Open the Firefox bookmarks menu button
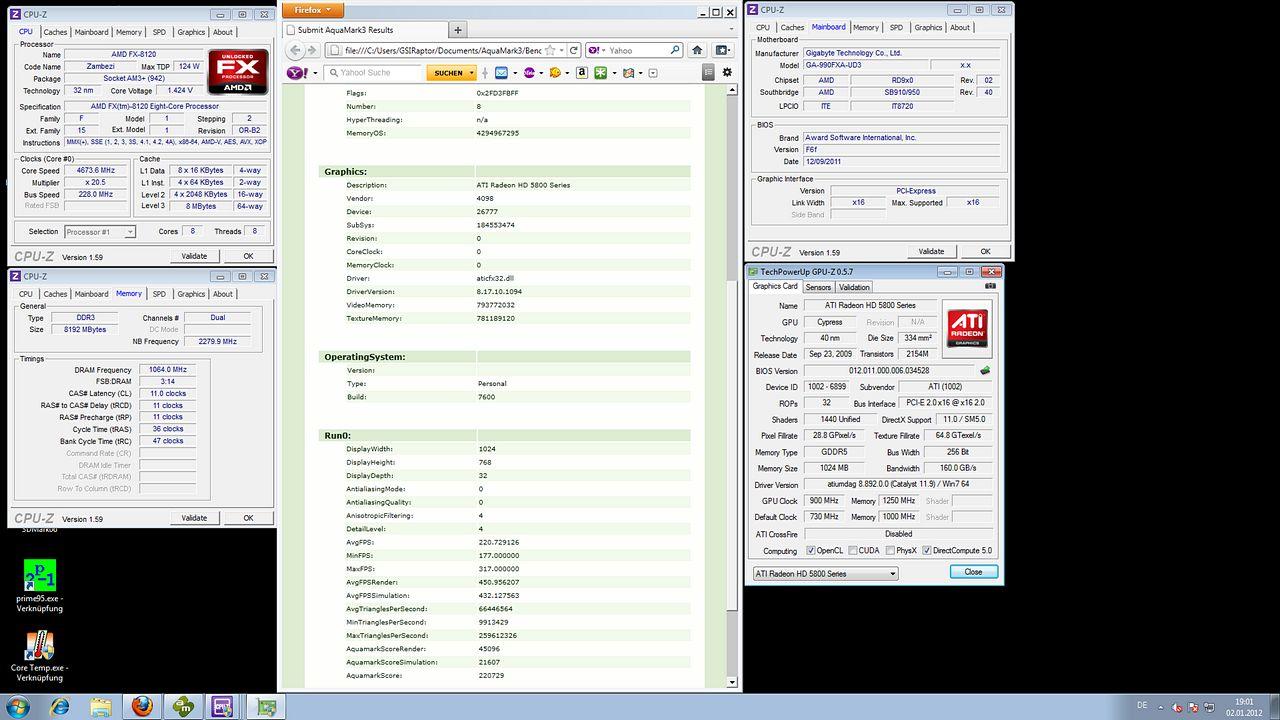The image size is (1280, 720). coord(724,50)
